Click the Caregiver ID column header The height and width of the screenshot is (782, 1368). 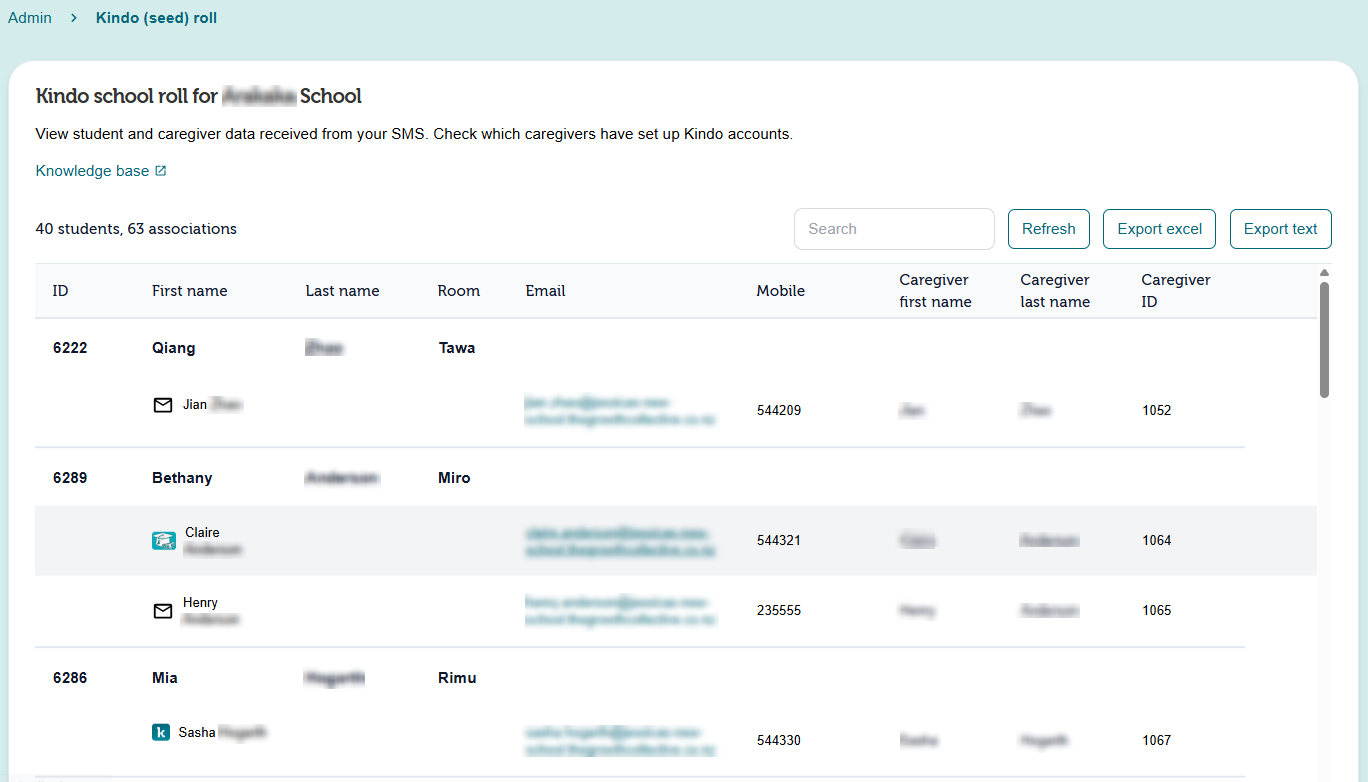[x=1176, y=291]
